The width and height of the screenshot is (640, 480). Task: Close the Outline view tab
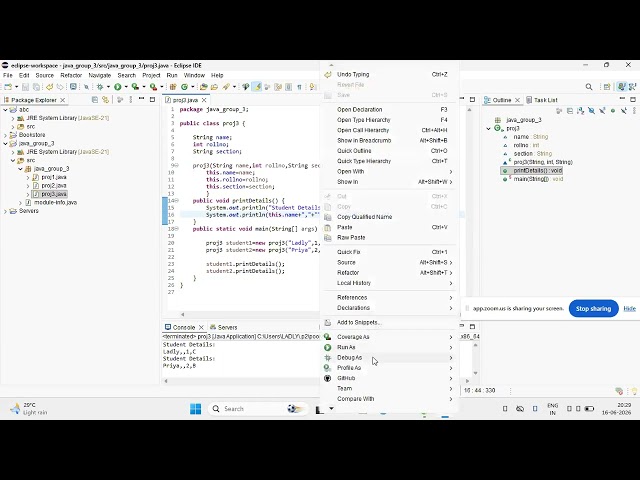point(517,100)
